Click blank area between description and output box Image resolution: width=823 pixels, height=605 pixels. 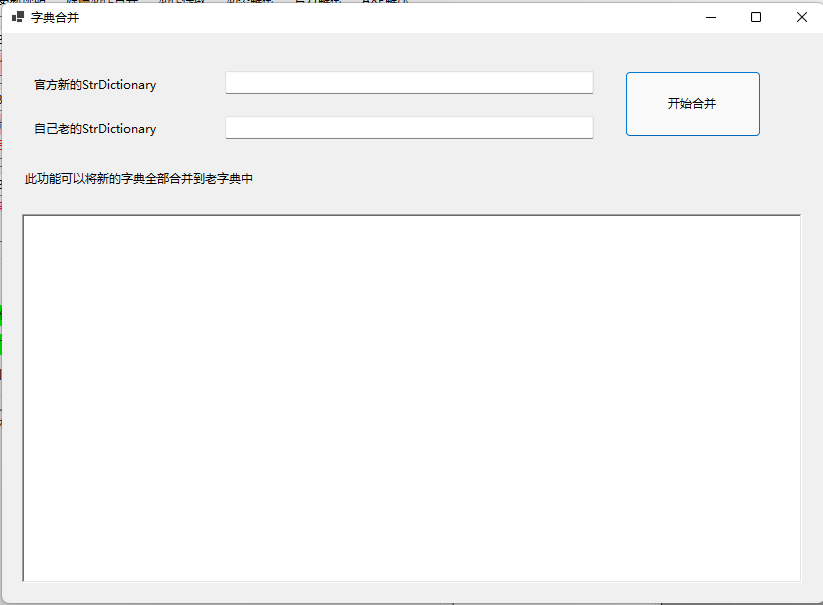(x=400, y=200)
